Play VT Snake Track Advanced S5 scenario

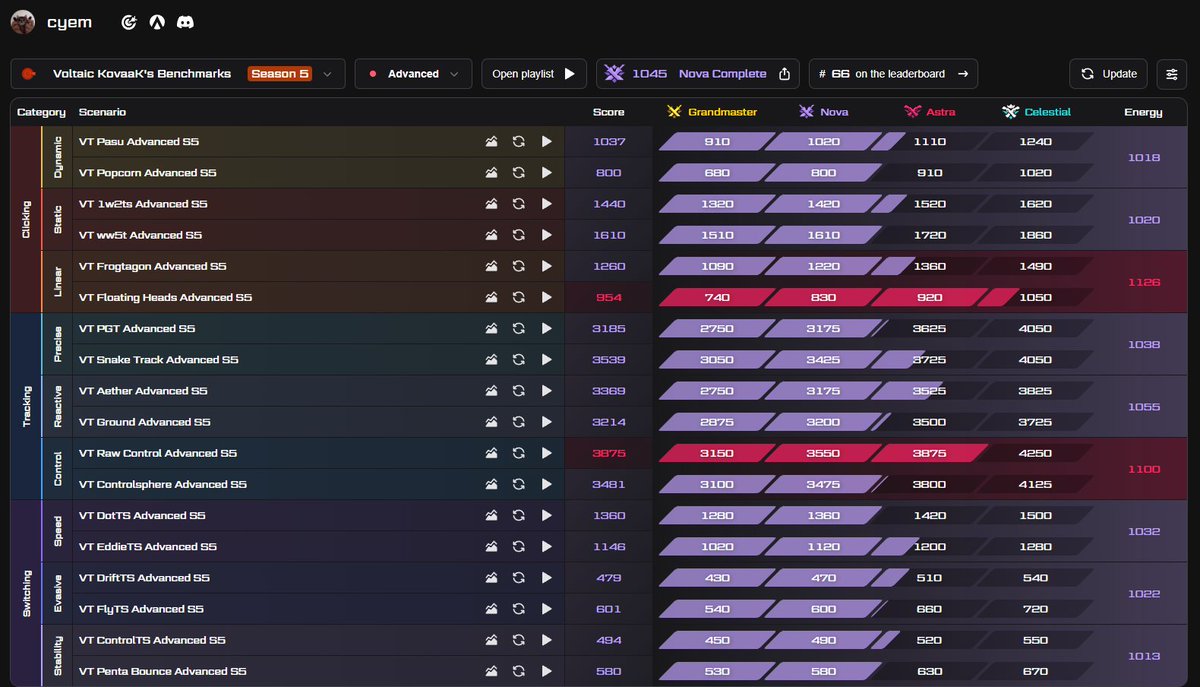pyautogui.click(x=546, y=360)
